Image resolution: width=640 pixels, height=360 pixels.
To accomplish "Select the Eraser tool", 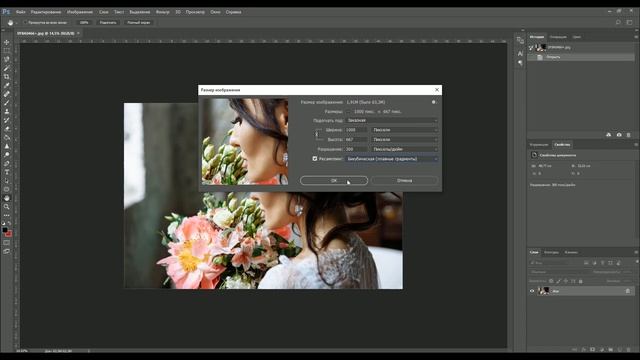I will point(7,129).
